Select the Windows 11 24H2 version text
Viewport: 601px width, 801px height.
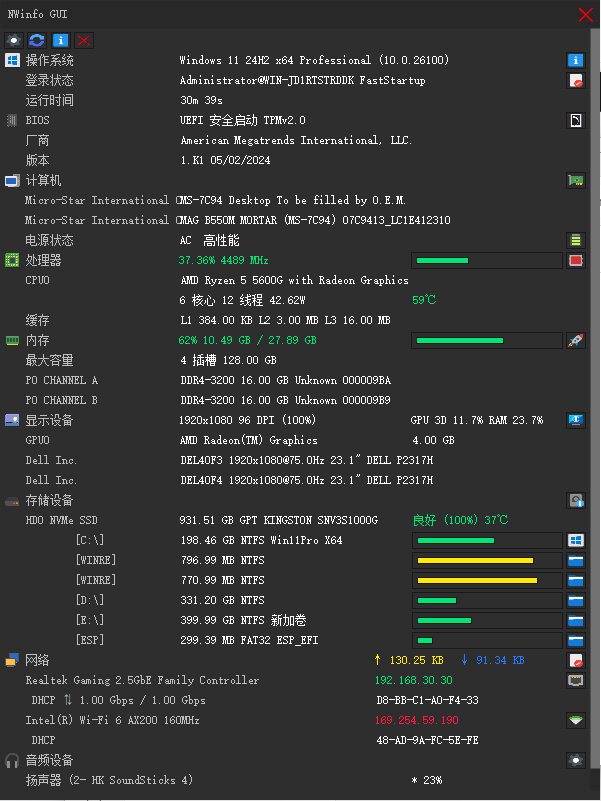[x=314, y=60]
